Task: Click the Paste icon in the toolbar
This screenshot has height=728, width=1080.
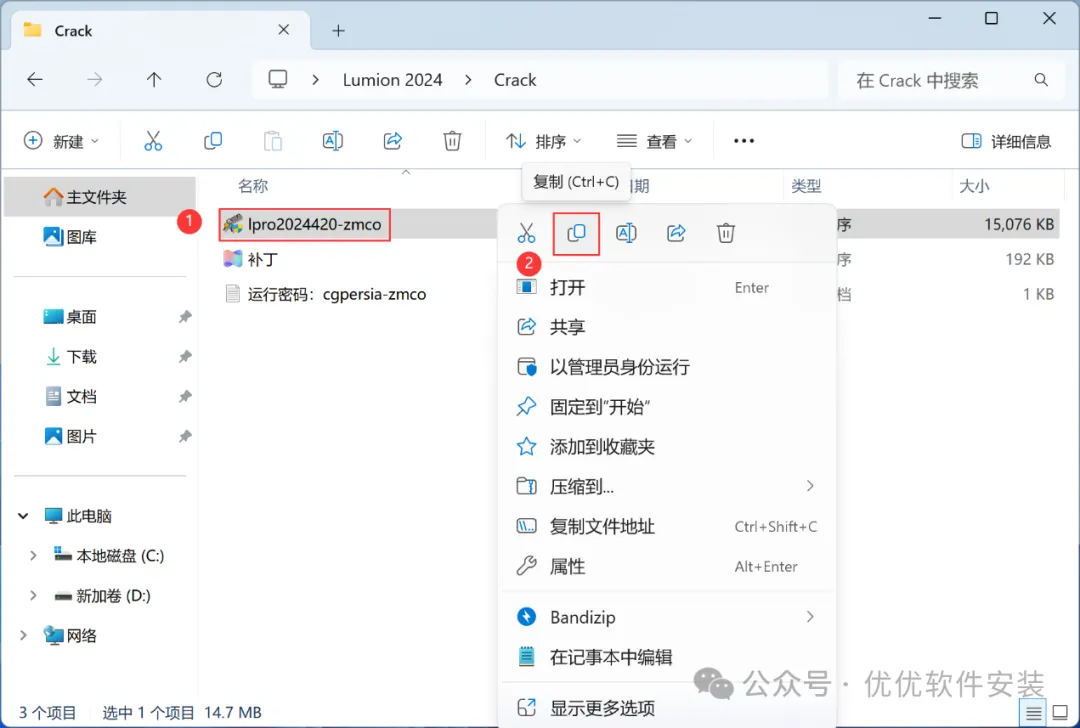Action: click(273, 141)
